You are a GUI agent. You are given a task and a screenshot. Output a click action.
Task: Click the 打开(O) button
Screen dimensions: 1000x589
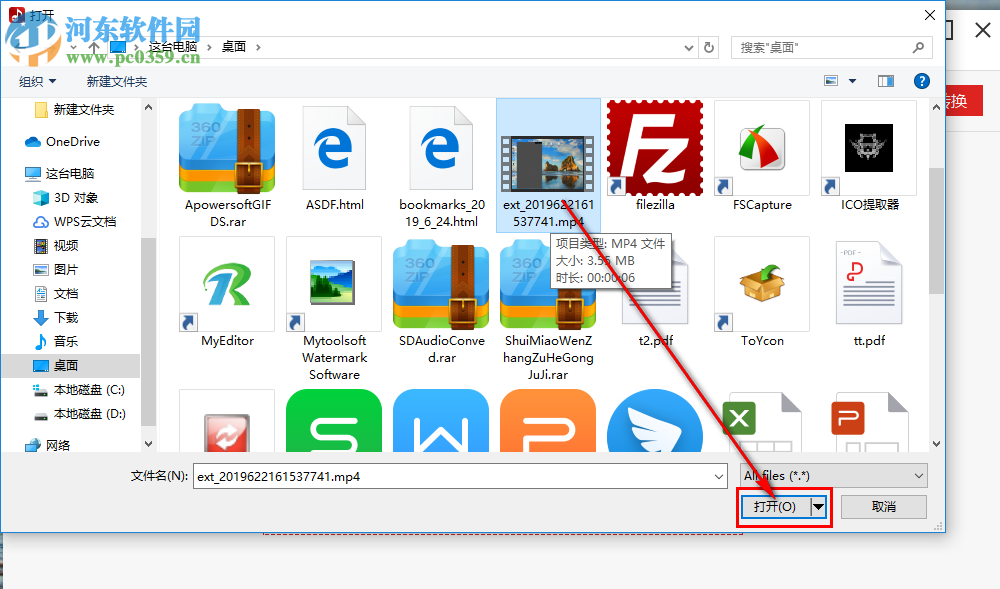click(x=775, y=507)
